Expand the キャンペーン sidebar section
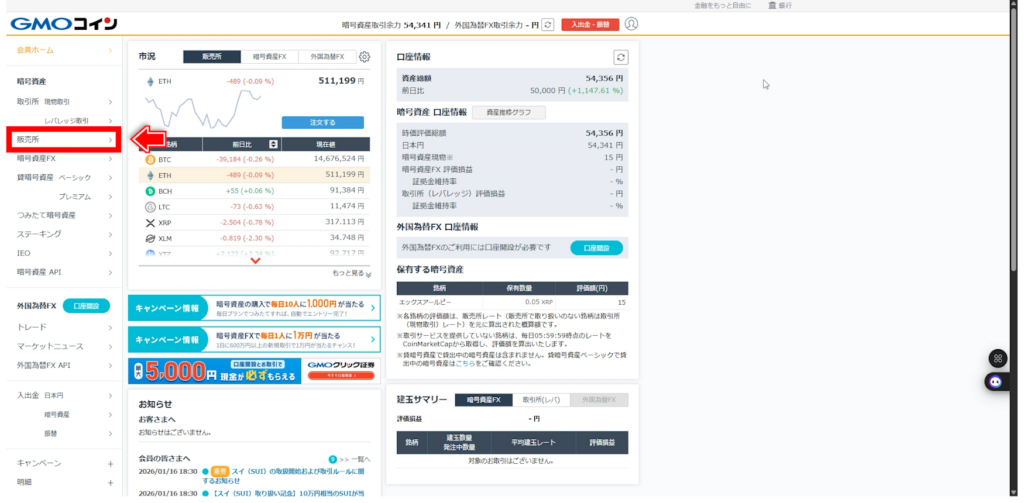Viewport: 1024px width, 503px height. coord(110,463)
